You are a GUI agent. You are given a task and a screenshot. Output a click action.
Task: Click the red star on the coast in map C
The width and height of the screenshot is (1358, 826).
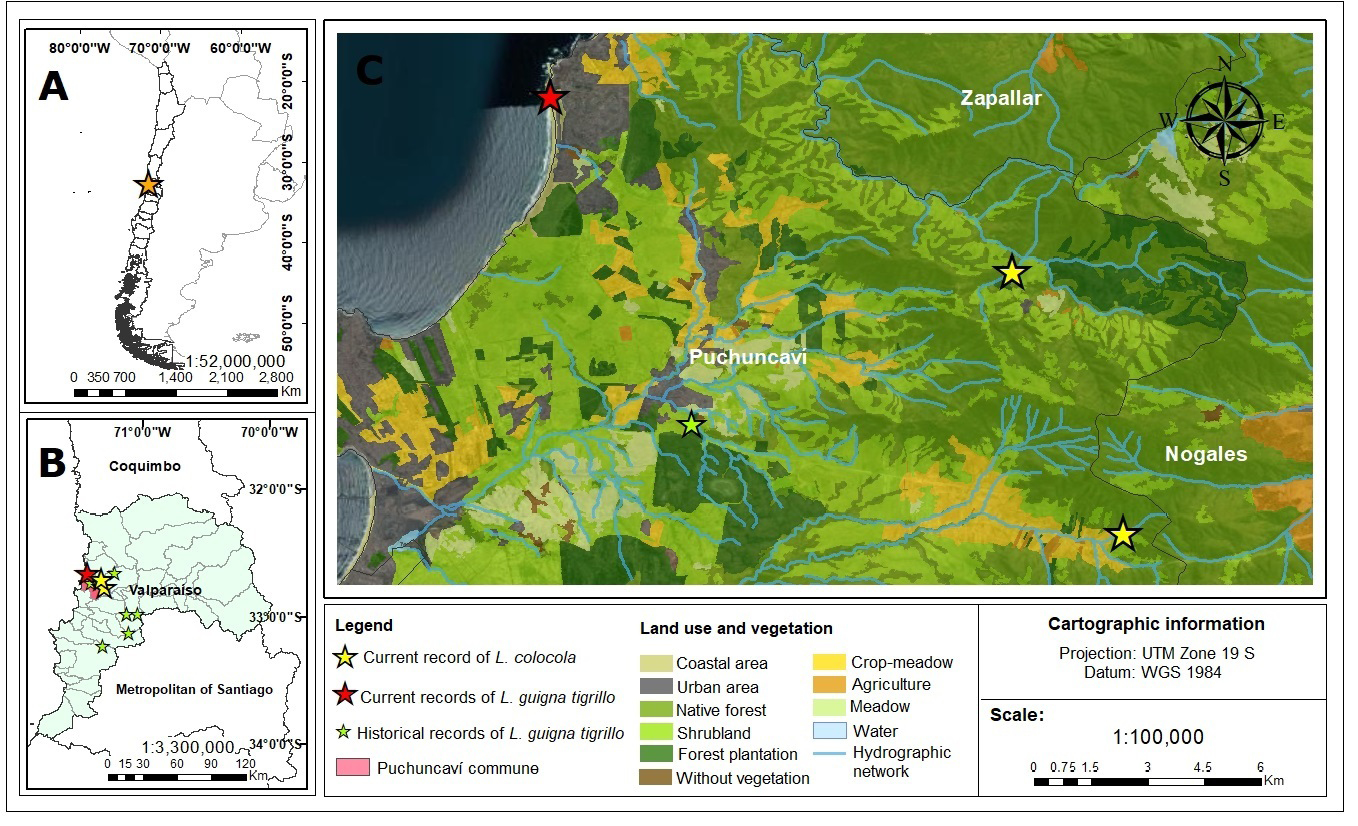550,98
